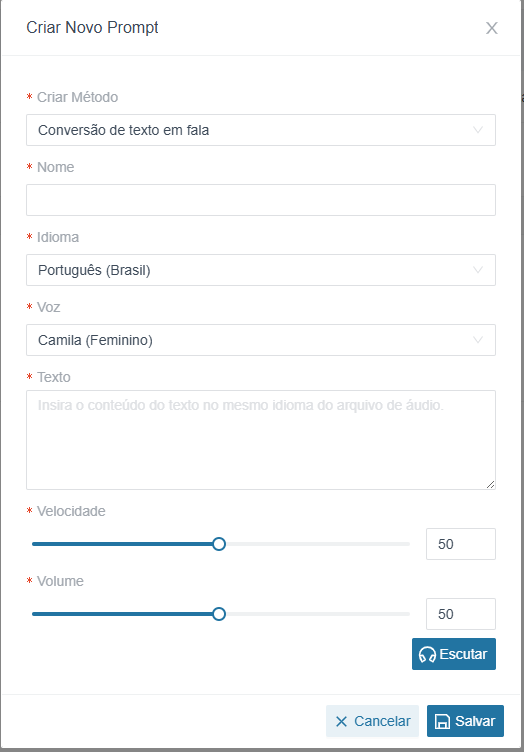Close the Criar Novo Prompt dialog
The image size is (524, 752).
[x=491, y=28]
